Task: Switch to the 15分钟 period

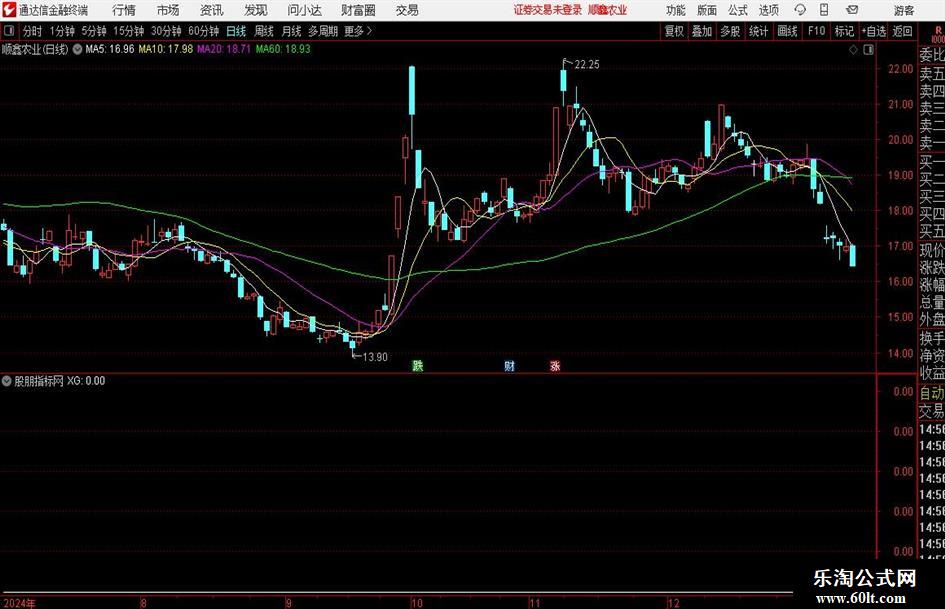Action: (129, 31)
